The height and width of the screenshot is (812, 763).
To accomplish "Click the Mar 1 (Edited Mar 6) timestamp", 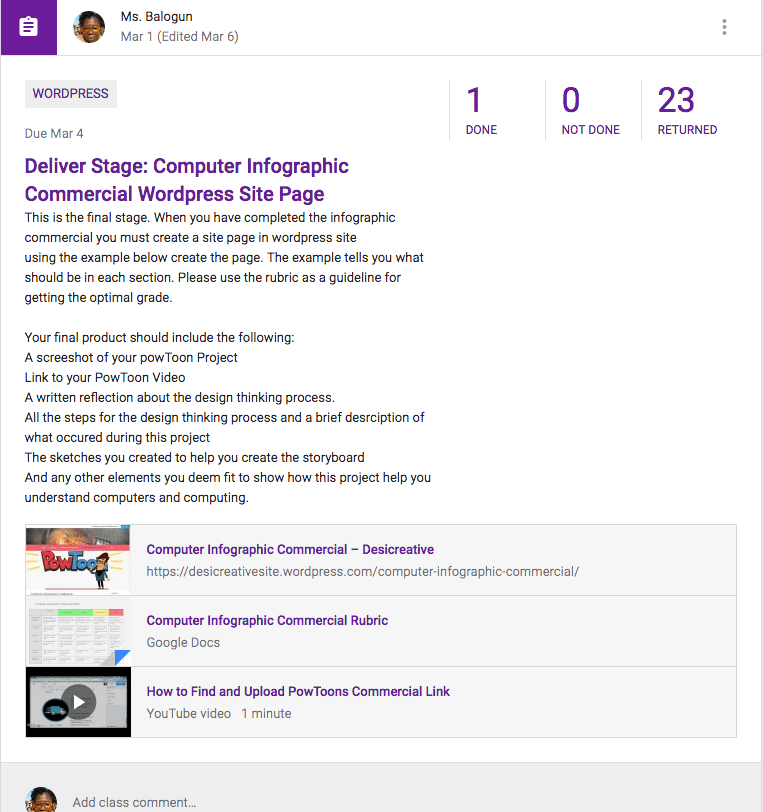I will [x=179, y=37].
